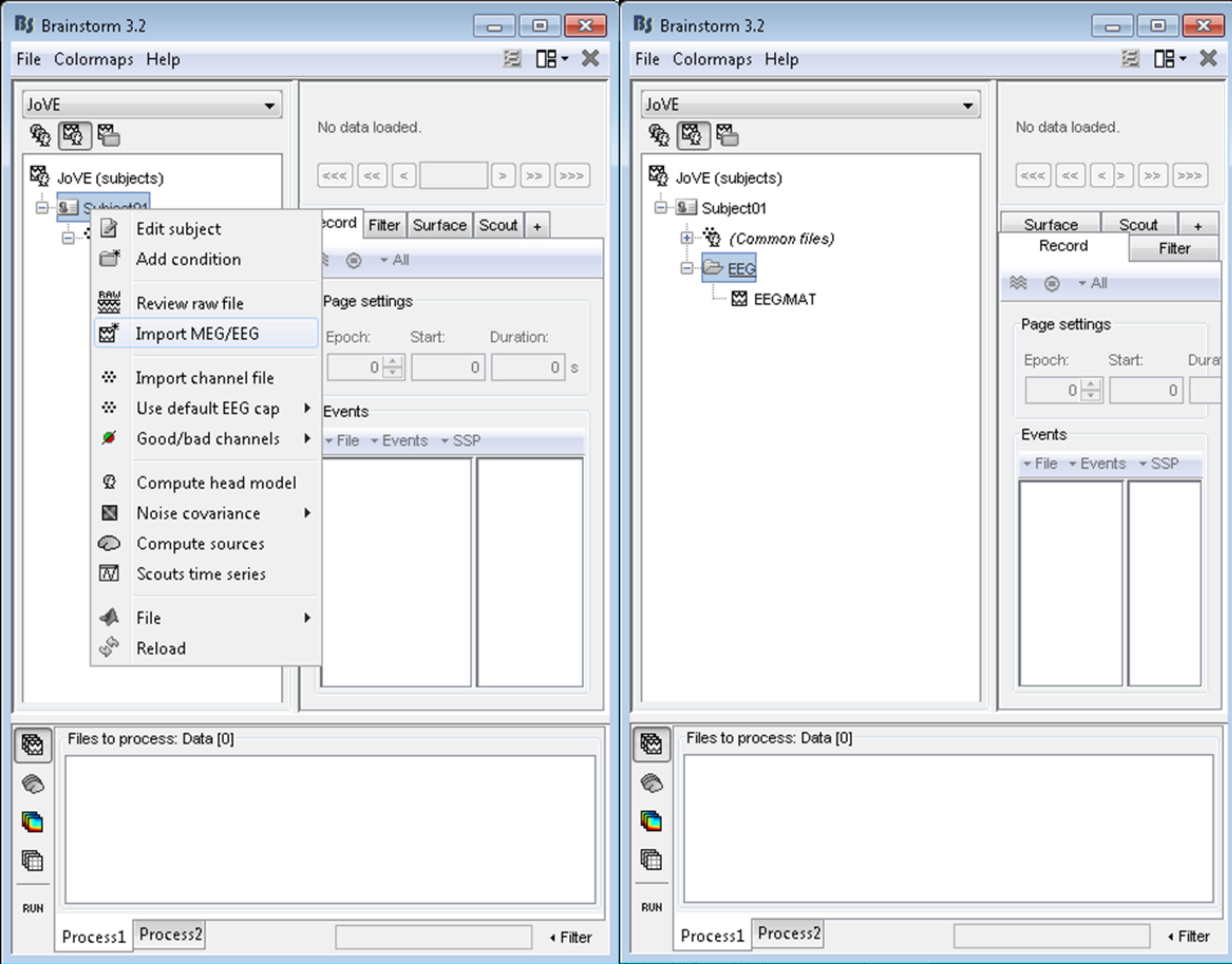Select the sources process icon in left window sidebar

[33, 784]
